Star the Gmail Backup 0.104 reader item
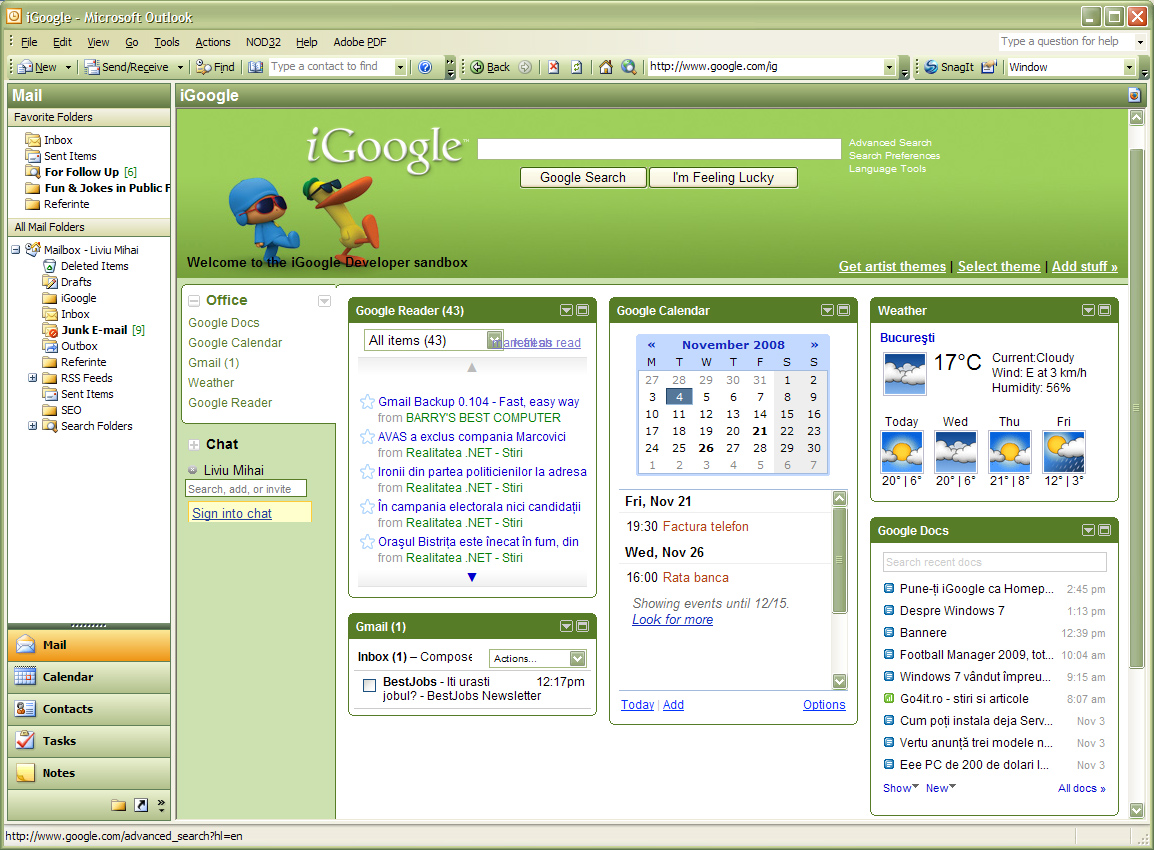The image size is (1154, 850). (x=367, y=402)
